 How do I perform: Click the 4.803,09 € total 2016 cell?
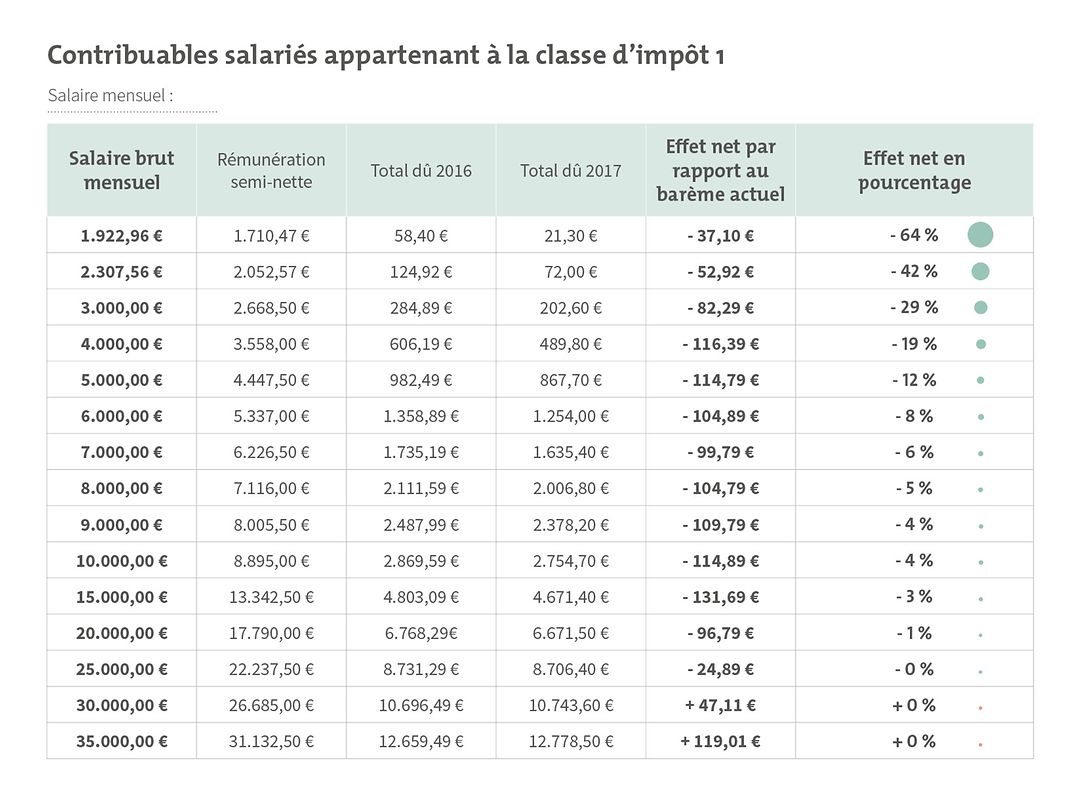coord(421,597)
